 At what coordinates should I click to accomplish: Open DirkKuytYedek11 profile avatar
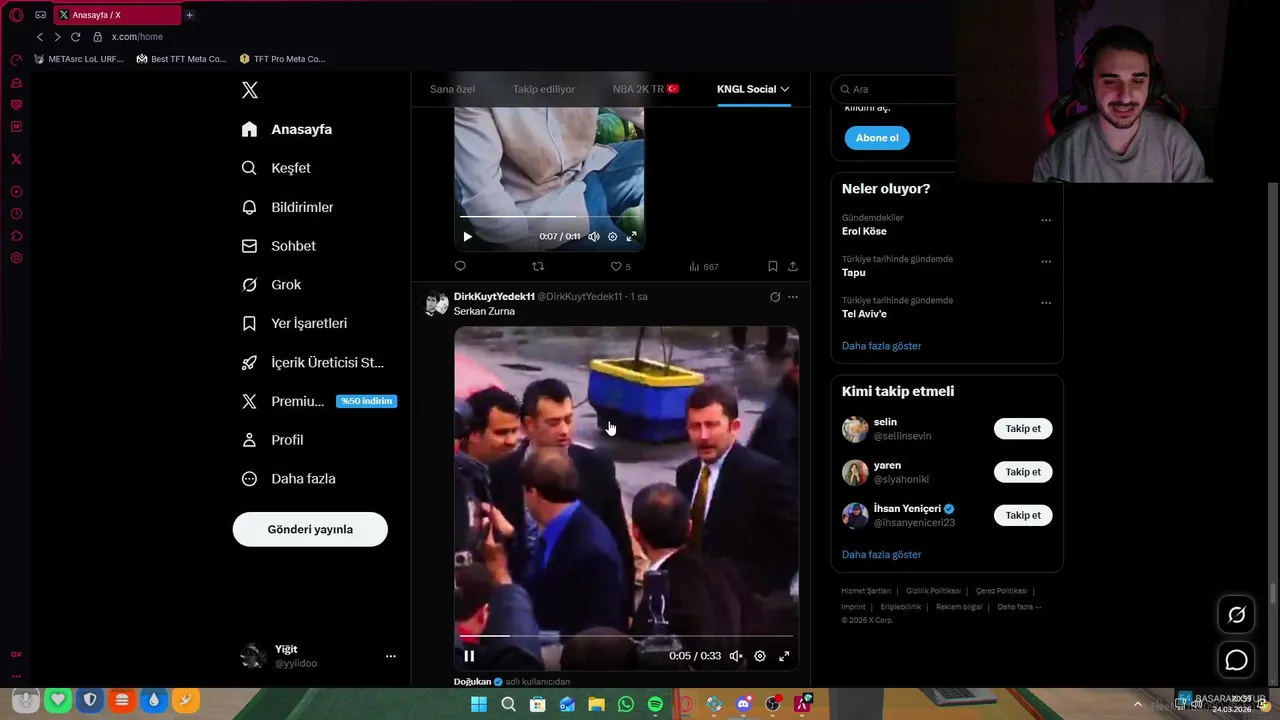[437, 304]
